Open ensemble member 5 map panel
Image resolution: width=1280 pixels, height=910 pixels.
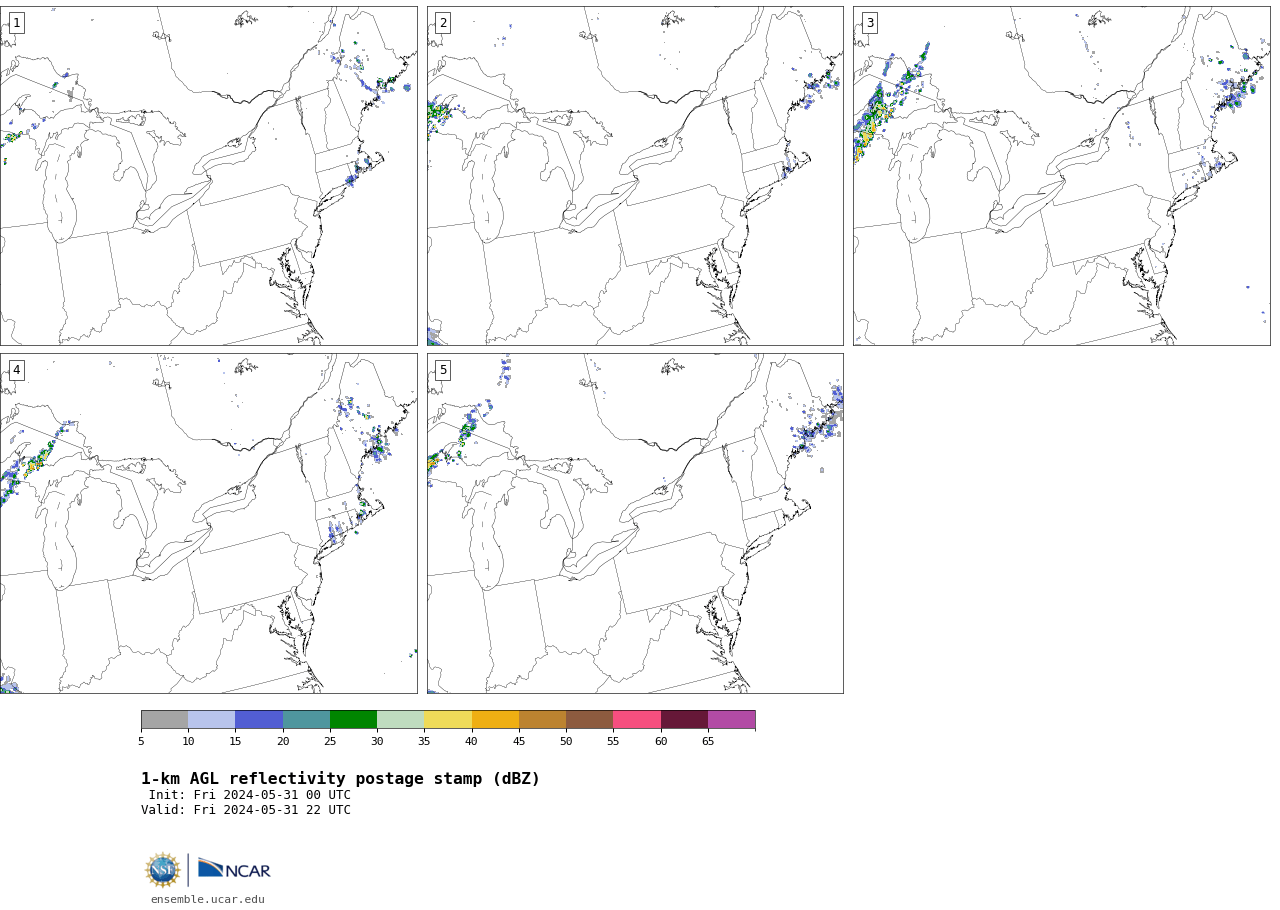coord(635,523)
